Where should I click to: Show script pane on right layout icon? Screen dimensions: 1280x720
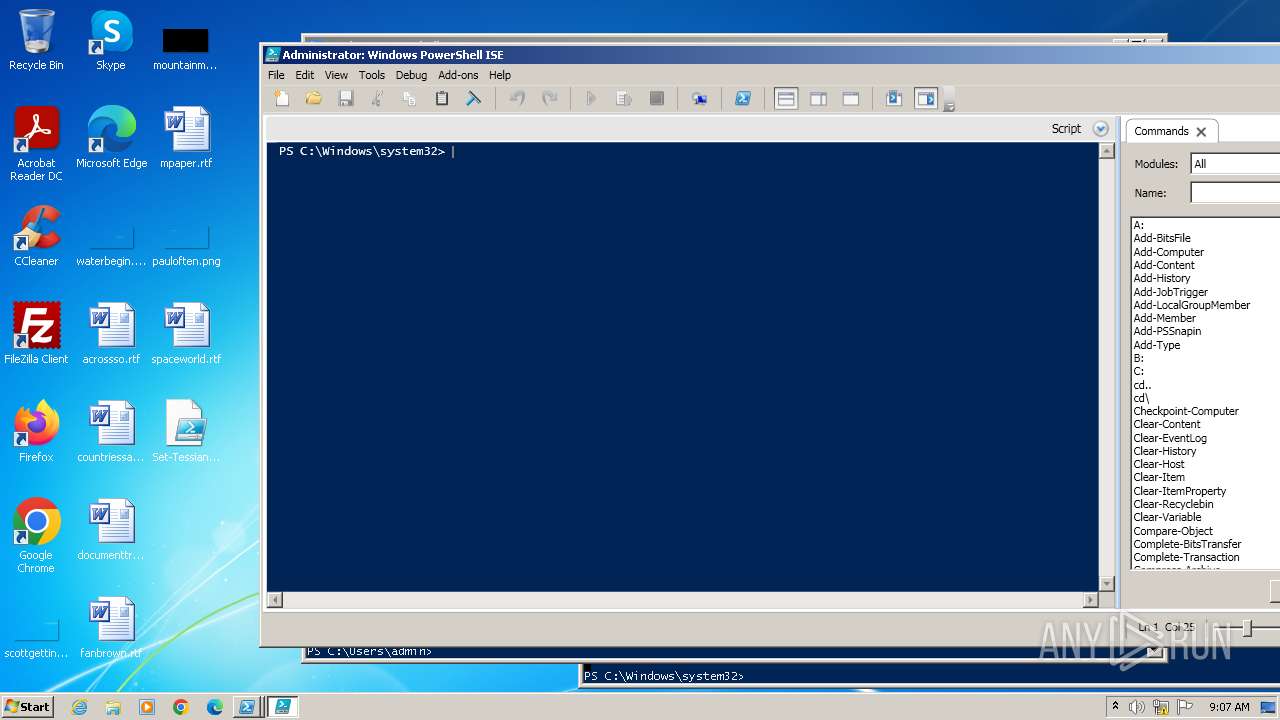coord(818,98)
